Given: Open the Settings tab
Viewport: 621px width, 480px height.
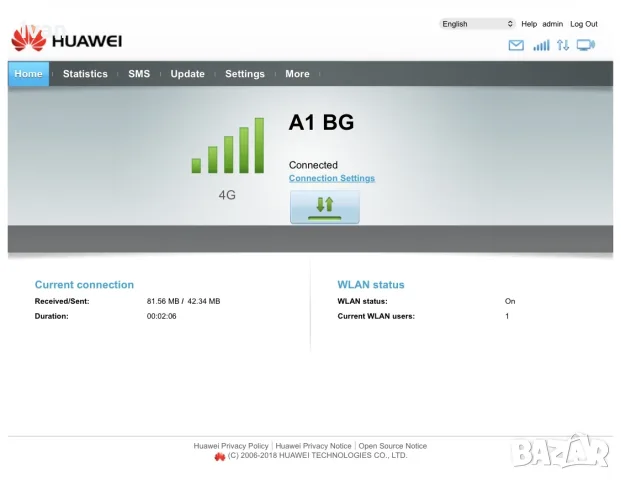Looking at the screenshot, I should [245, 74].
